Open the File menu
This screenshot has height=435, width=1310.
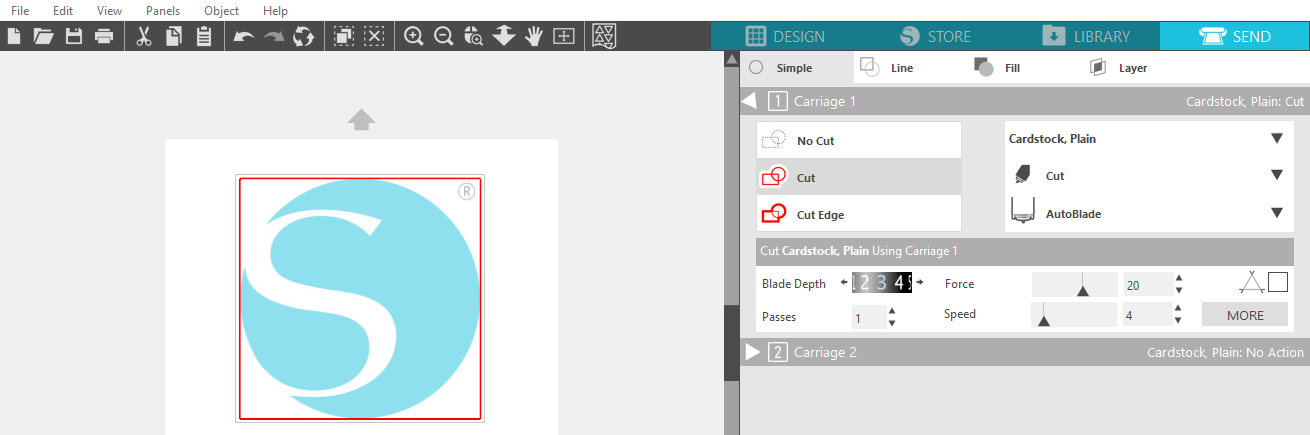pyautogui.click(x=20, y=11)
